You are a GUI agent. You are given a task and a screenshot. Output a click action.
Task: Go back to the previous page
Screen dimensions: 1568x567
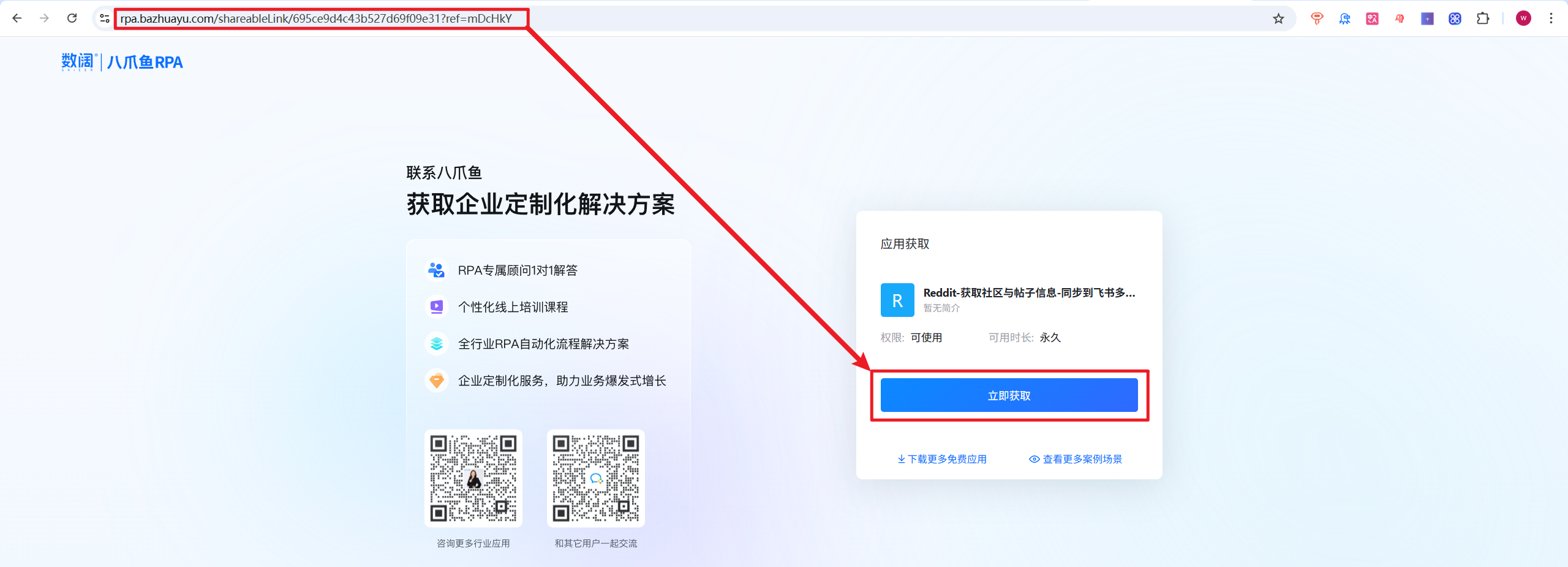[x=17, y=18]
